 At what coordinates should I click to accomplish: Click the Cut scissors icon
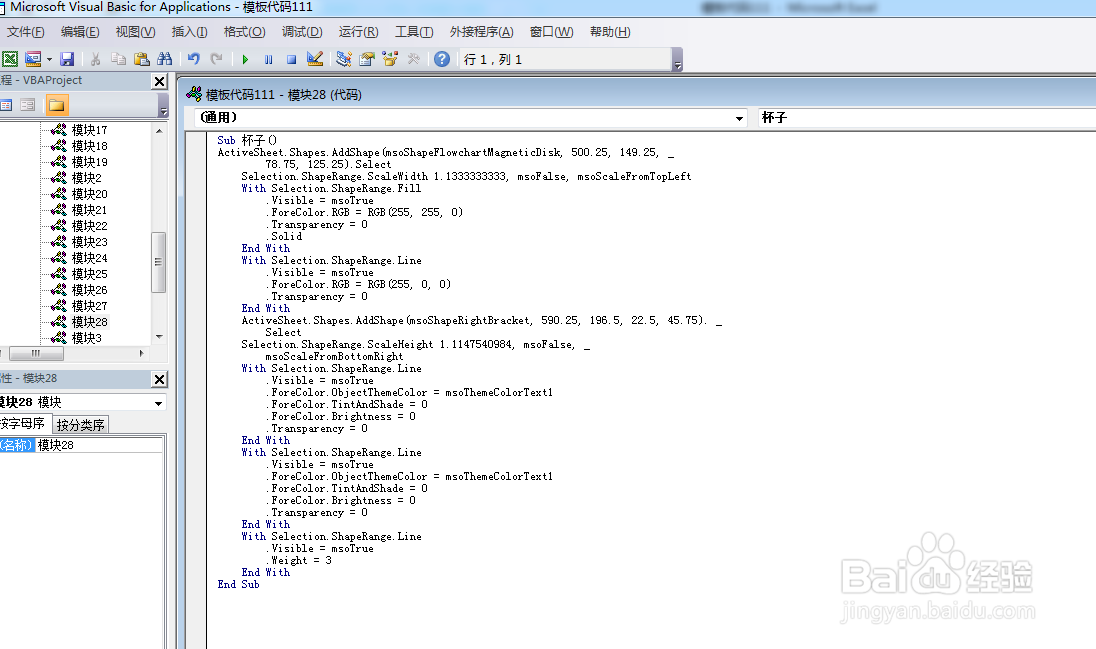(x=96, y=59)
